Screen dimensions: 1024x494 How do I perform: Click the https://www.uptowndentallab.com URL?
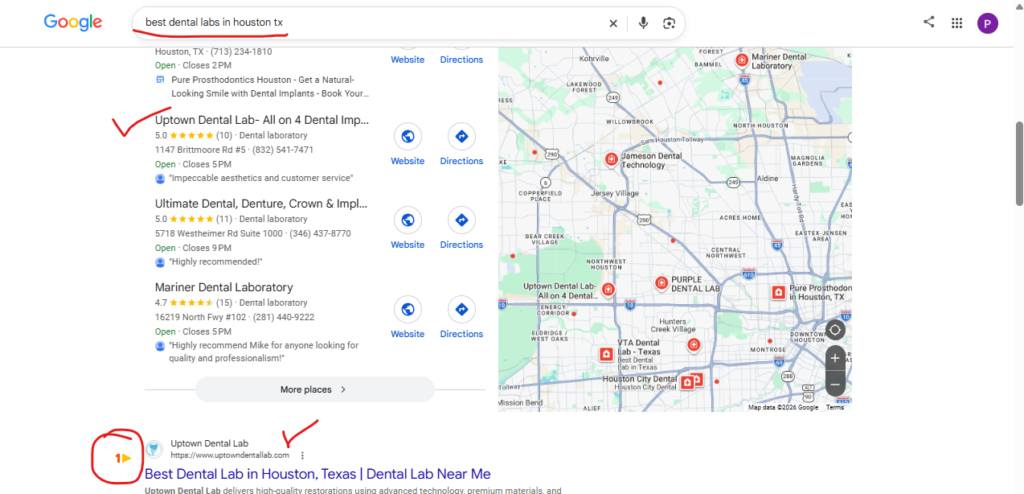(230, 455)
